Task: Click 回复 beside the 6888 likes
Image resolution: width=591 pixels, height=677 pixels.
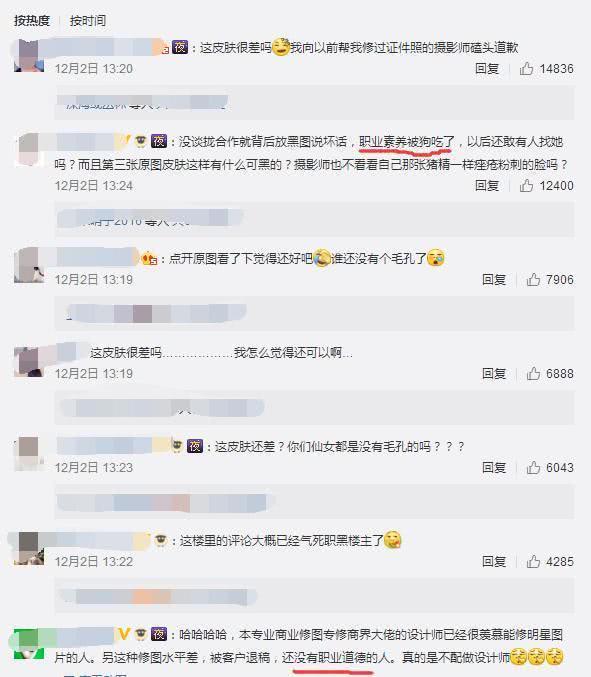Action: 494,373
